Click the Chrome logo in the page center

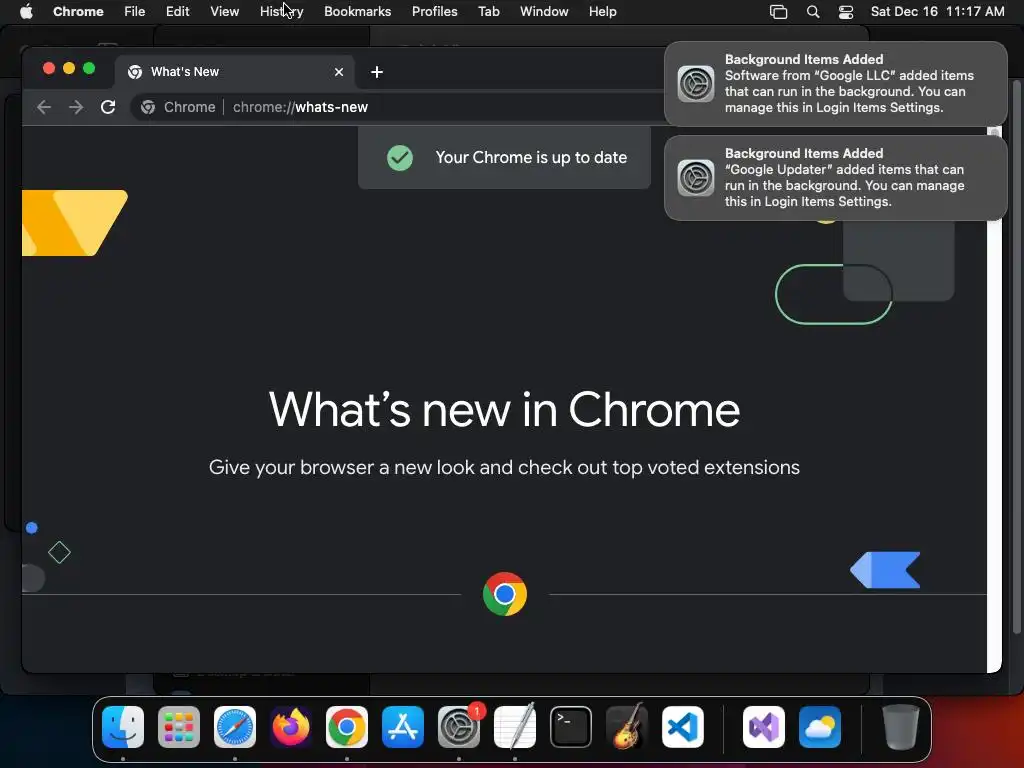pos(505,594)
